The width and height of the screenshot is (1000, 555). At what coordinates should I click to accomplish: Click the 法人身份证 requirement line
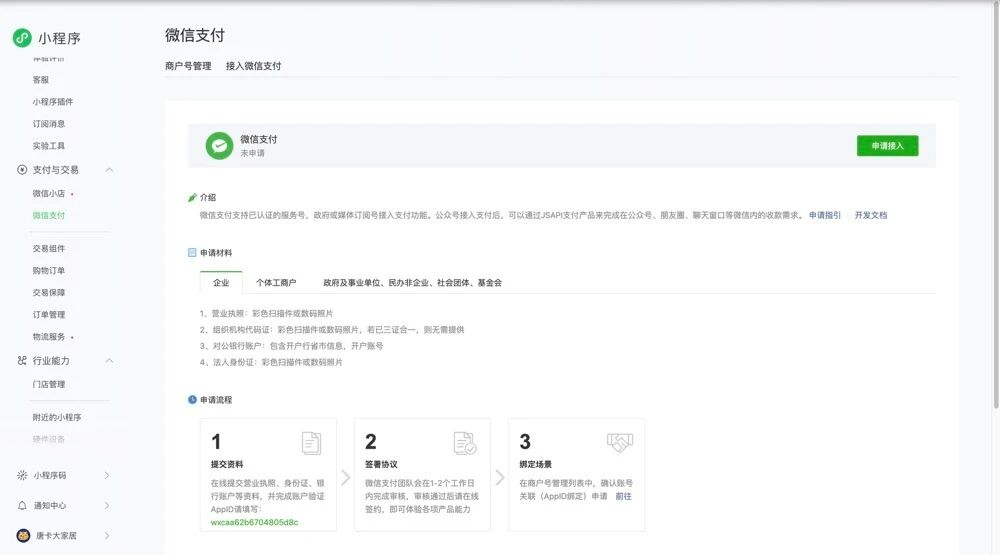point(271,362)
